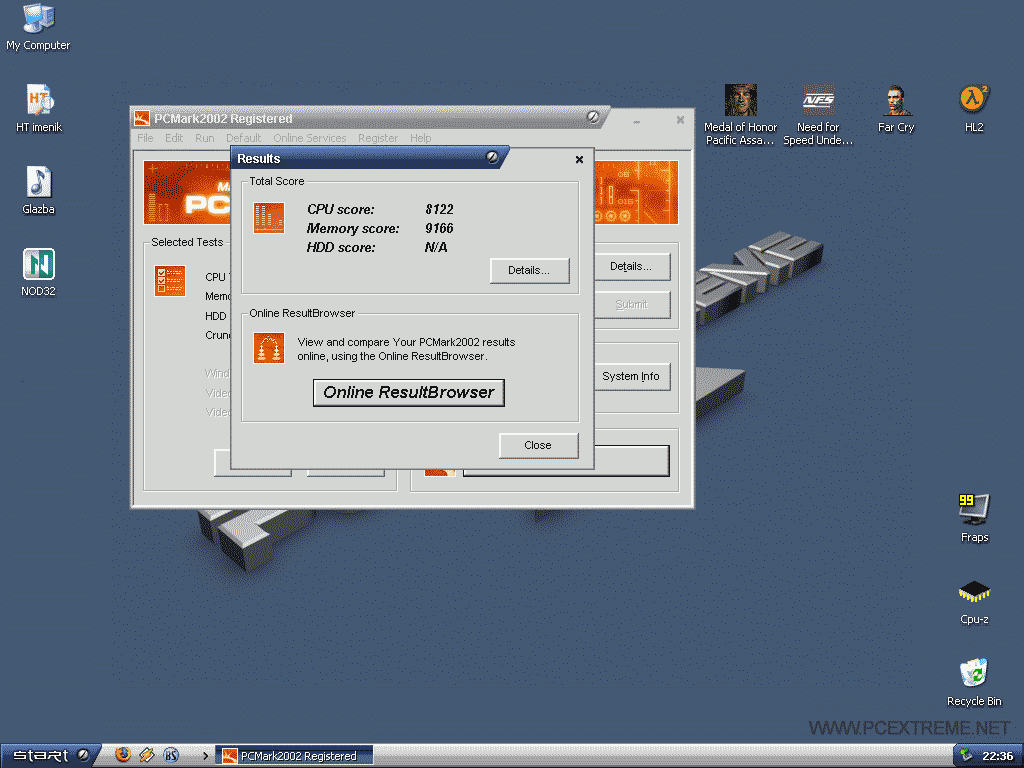Click the Firefox quick launch icon

click(123, 755)
